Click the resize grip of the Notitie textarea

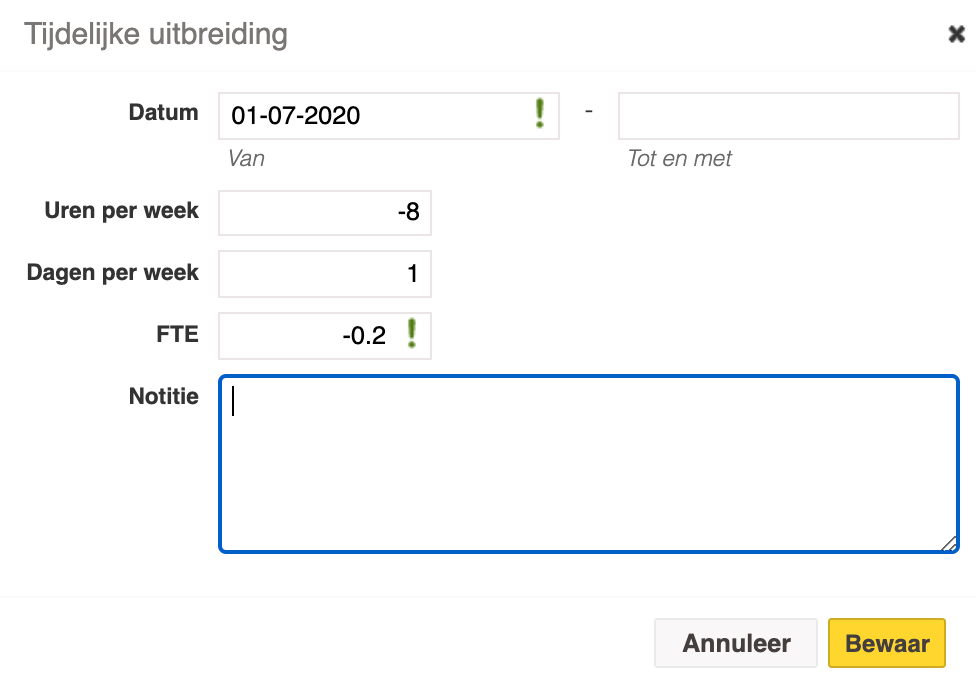click(x=949, y=543)
